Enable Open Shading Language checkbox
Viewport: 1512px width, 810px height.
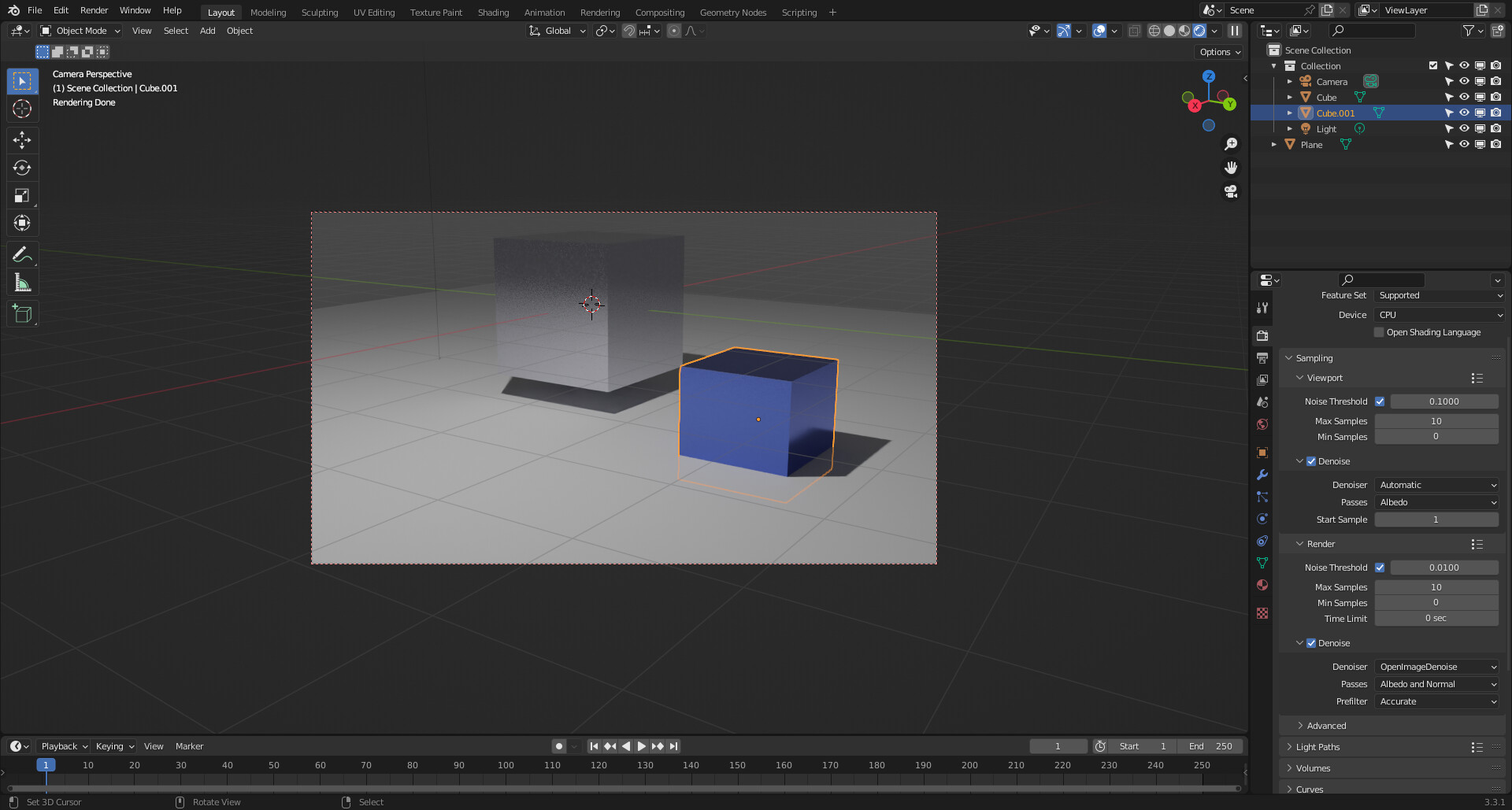[x=1379, y=332]
